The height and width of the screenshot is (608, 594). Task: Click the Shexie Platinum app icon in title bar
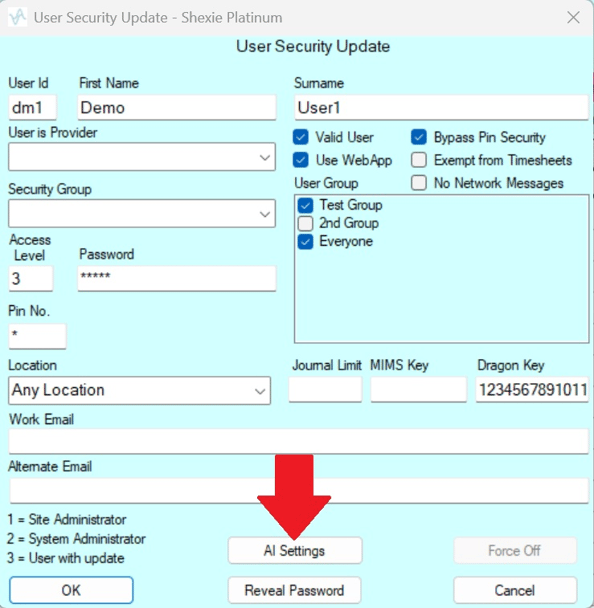(17, 17)
